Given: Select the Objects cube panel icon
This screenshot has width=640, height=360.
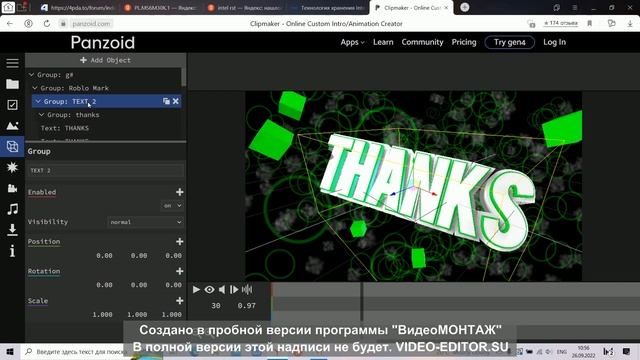Looking at the screenshot, I should pos(12,146).
